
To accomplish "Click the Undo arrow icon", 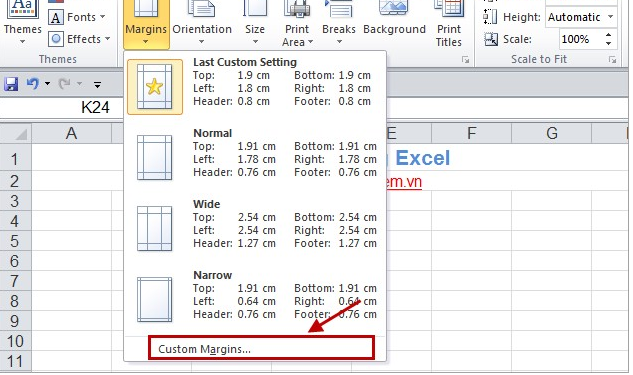I will pyautogui.click(x=33, y=84).
